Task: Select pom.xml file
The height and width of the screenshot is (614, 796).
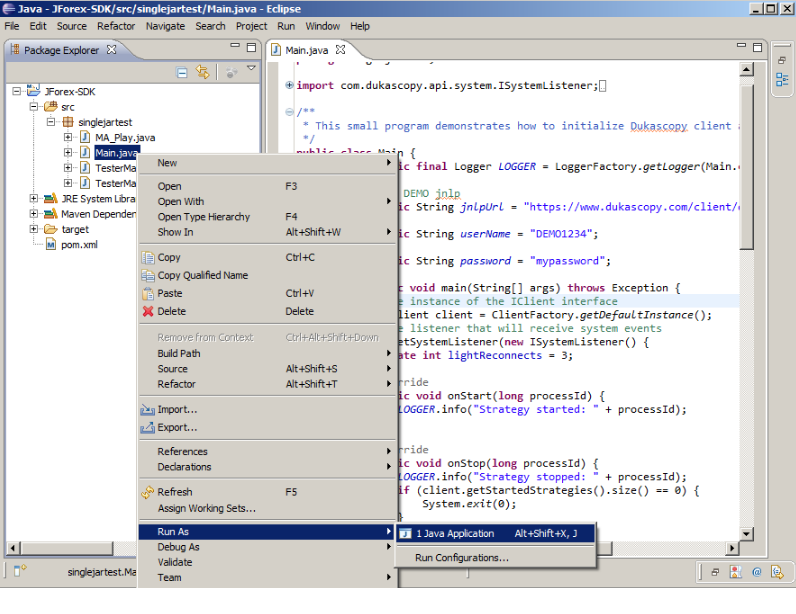Action: tap(79, 245)
